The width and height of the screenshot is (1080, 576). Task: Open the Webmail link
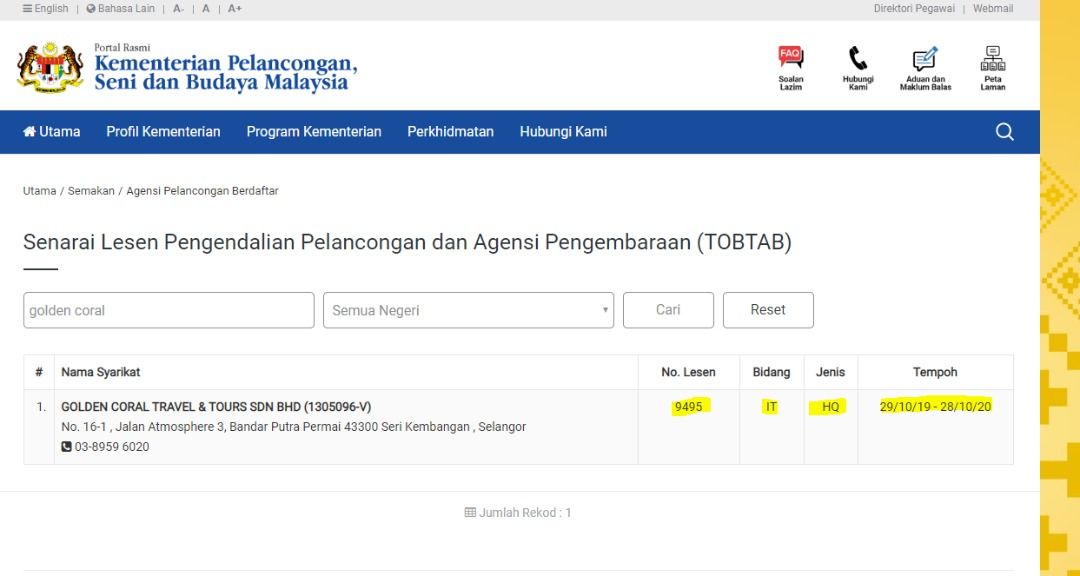click(x=993, y=8)
